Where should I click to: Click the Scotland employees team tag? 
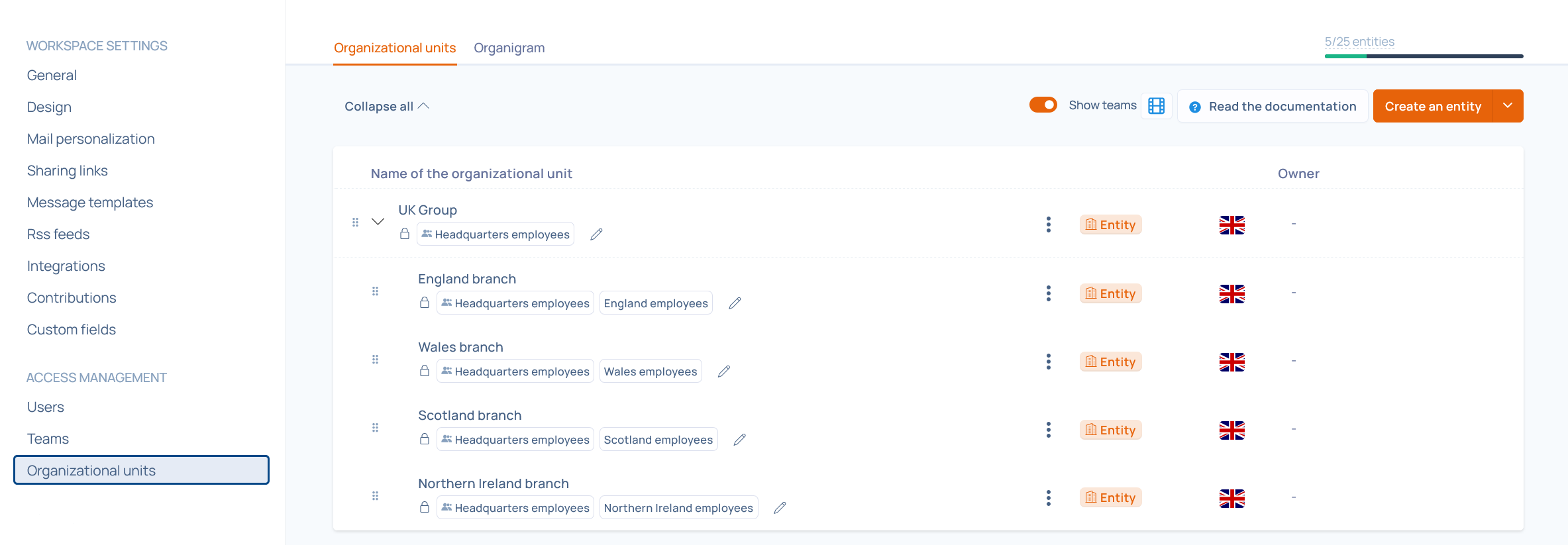pyautogui.click(x=658, y=440)
